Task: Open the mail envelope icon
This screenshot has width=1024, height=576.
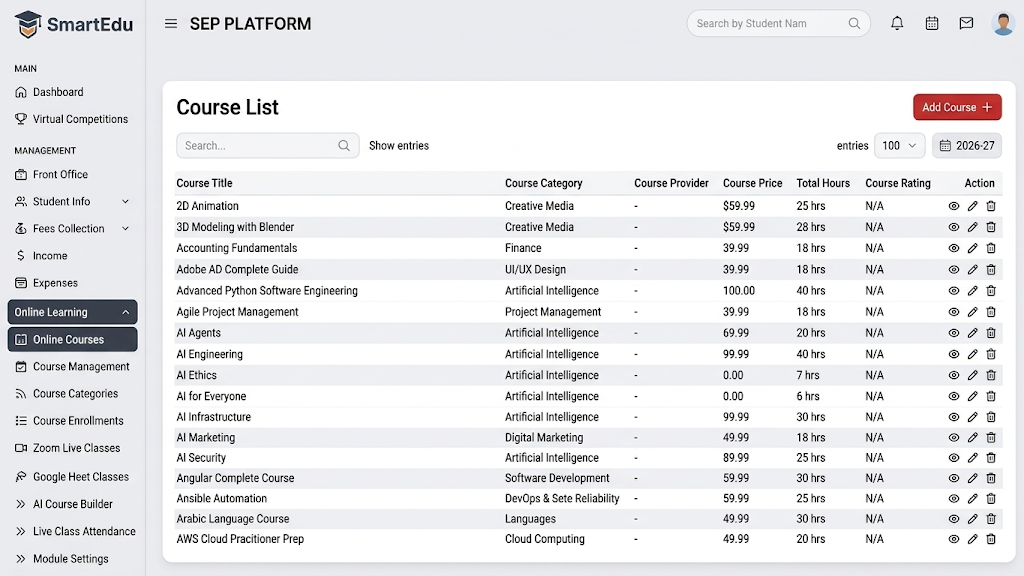Action: [967, 24]
